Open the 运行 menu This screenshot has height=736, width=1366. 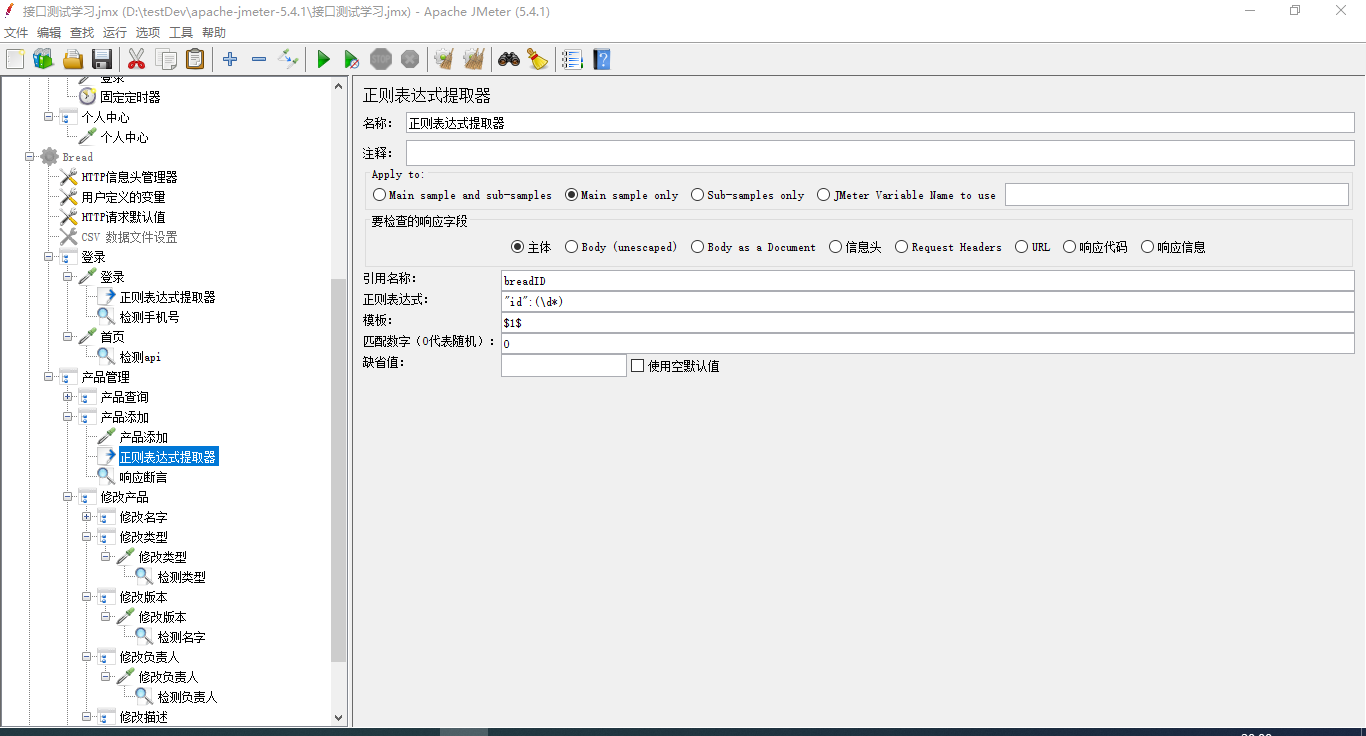115,32
